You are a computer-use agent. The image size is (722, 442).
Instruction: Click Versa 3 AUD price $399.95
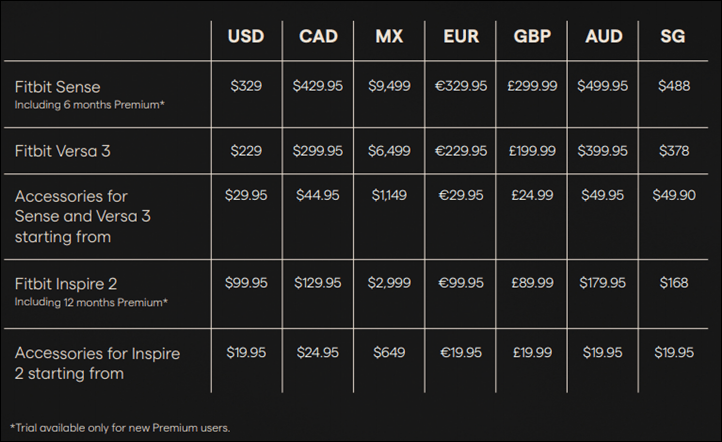click(603, 151)
